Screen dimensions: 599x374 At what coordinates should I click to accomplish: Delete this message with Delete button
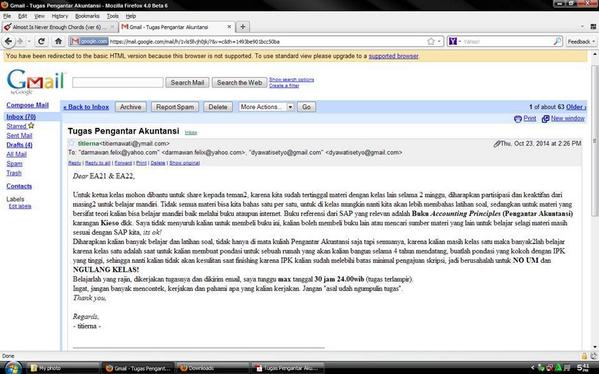(218, 107)
